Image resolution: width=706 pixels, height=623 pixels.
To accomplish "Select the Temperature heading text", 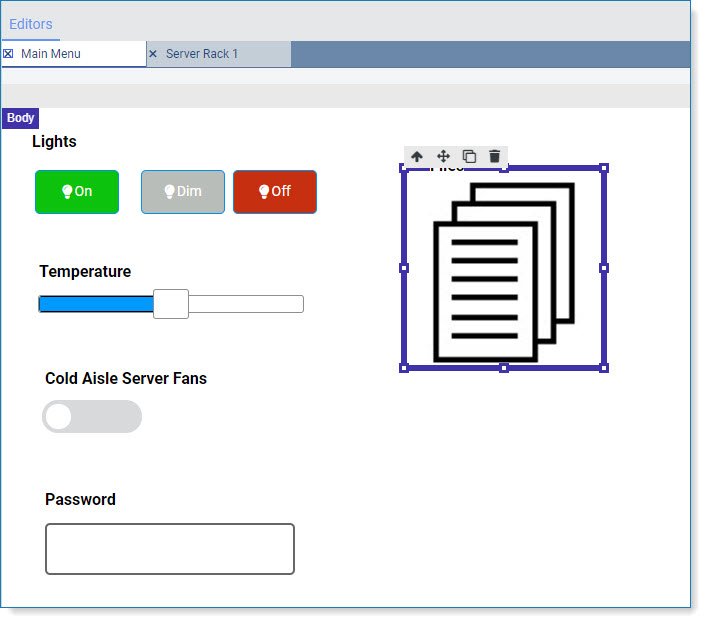I will (x=85, y=272).
